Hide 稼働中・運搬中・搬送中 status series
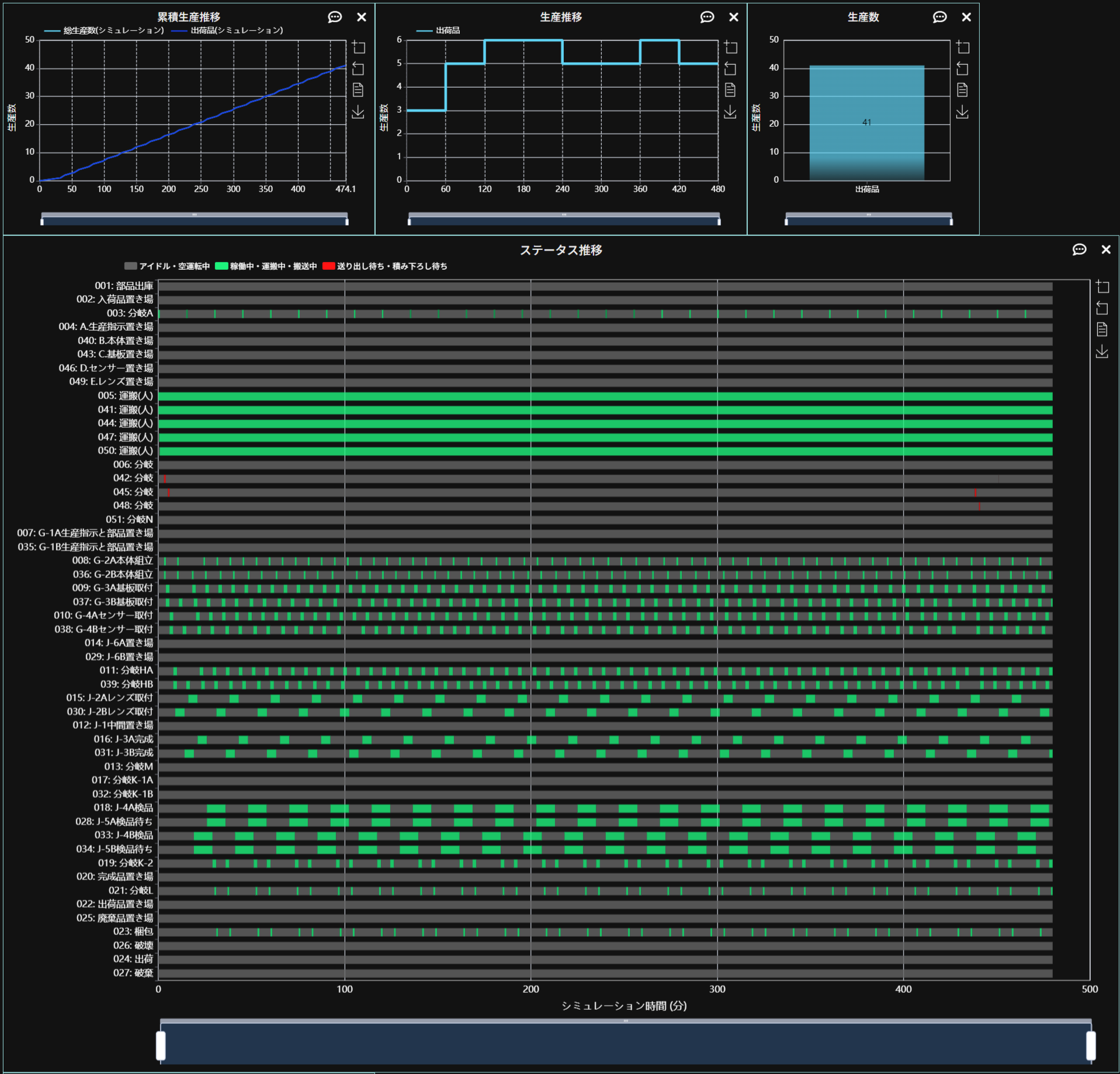 [x=266, y=266]
